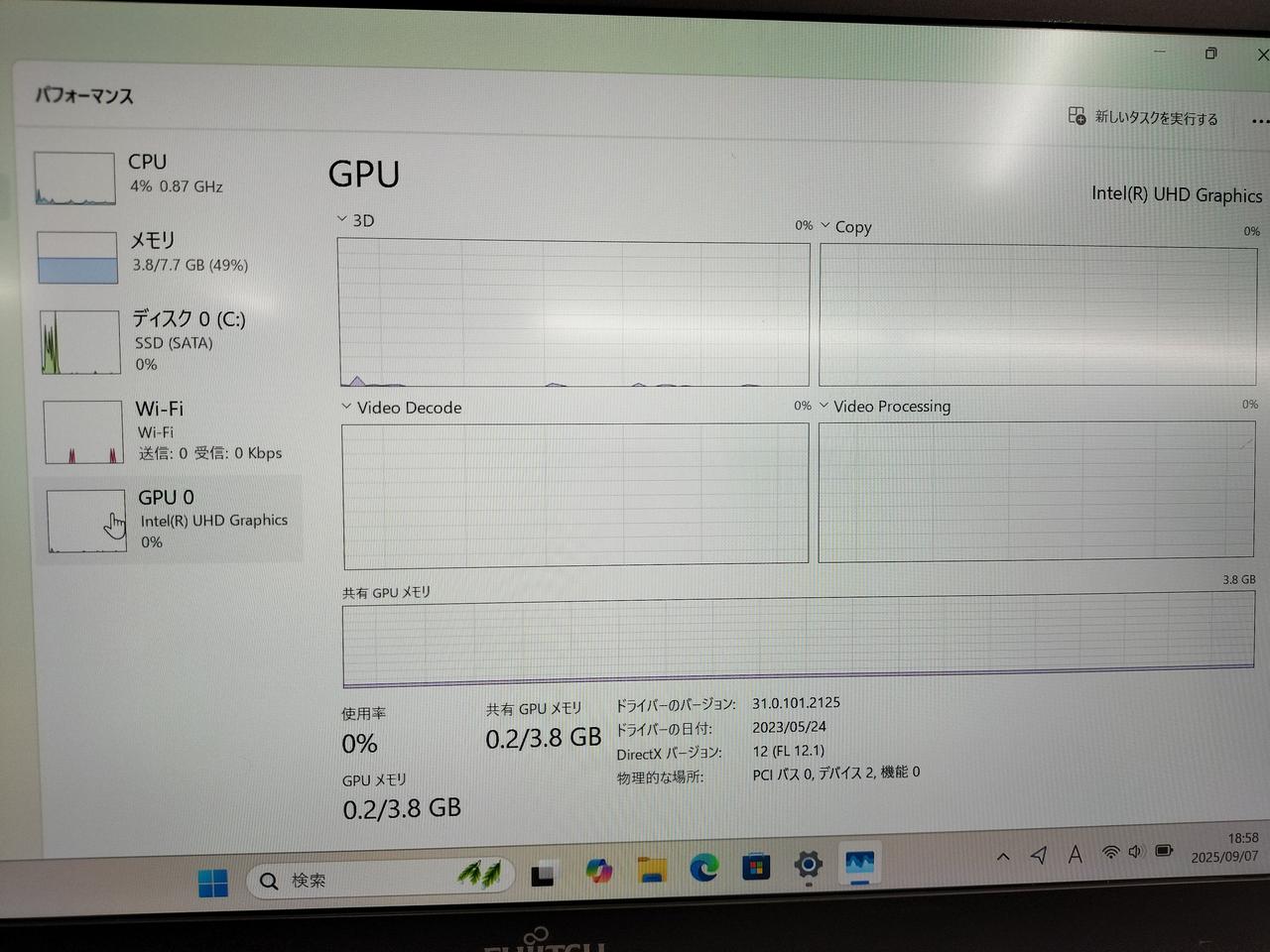The width and height of the screenshot is (1270, 952).
Task: Click the volume speaker tray icon
Action: pos(1136,852)
